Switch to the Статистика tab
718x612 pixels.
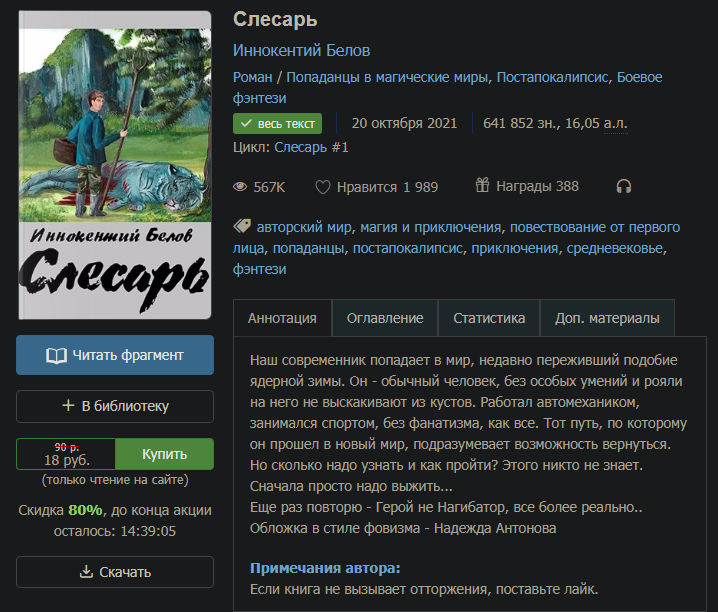click(489, 318)
